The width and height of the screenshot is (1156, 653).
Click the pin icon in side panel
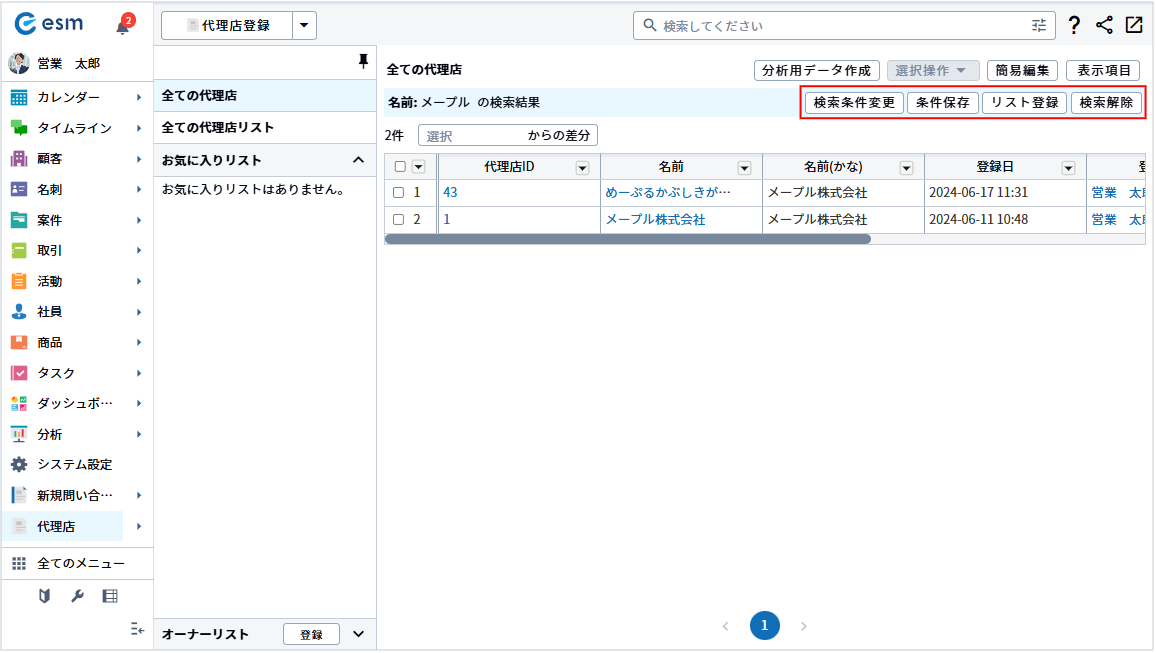click(x=363, y=62)
